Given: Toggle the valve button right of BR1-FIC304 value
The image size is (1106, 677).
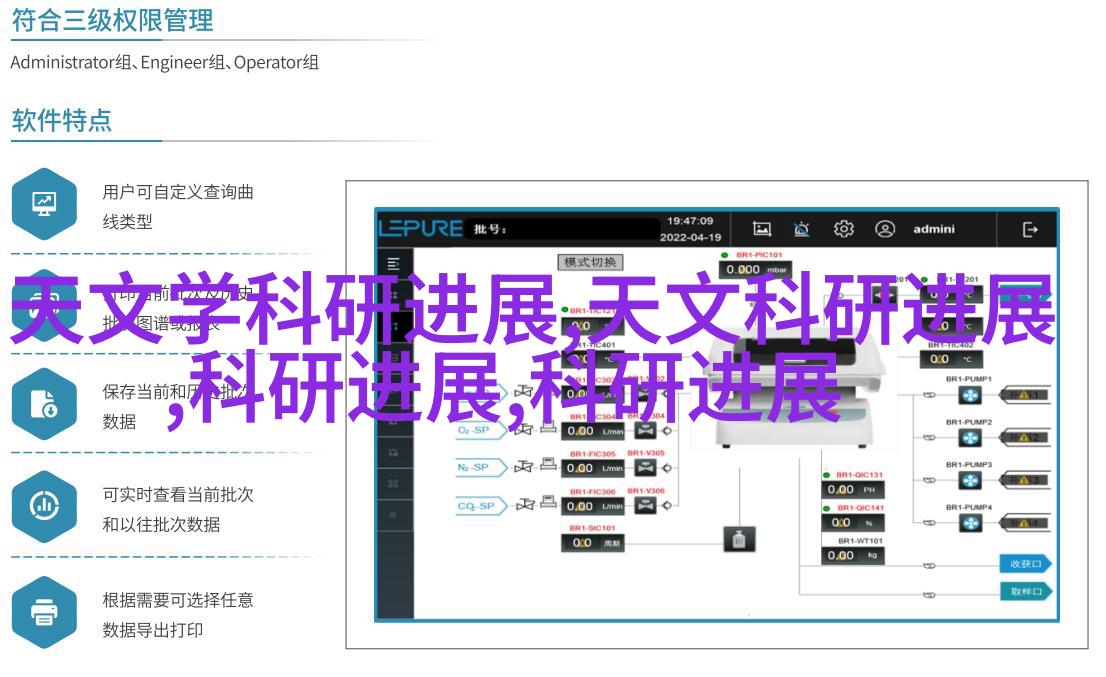Looking at the screenshot, I should pos(645,430).
